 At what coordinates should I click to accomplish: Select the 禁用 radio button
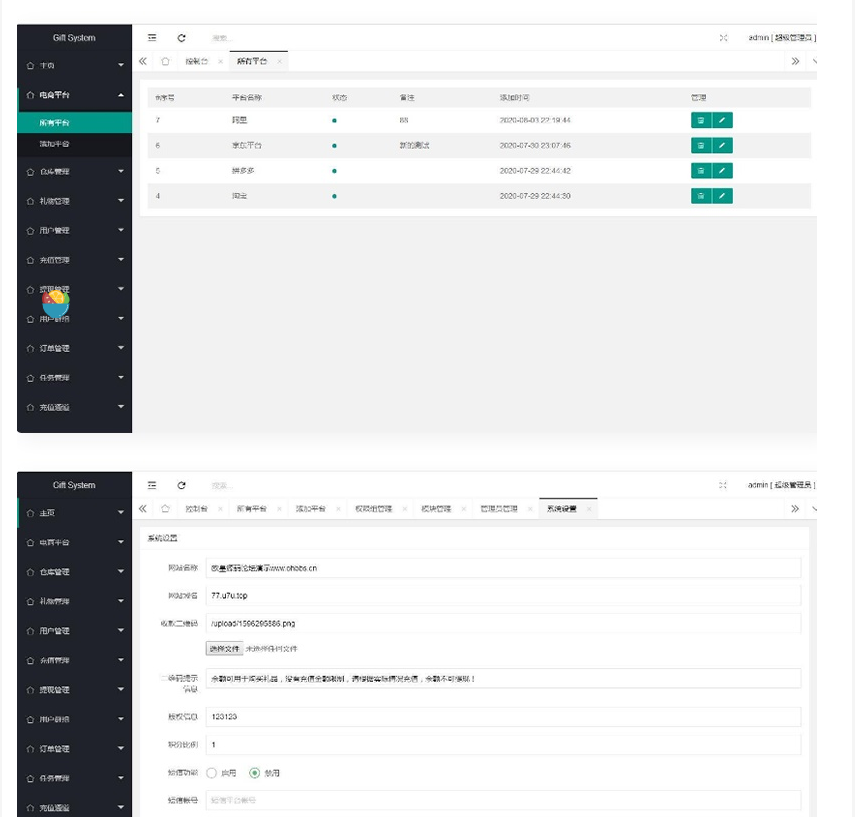[255, 773]
